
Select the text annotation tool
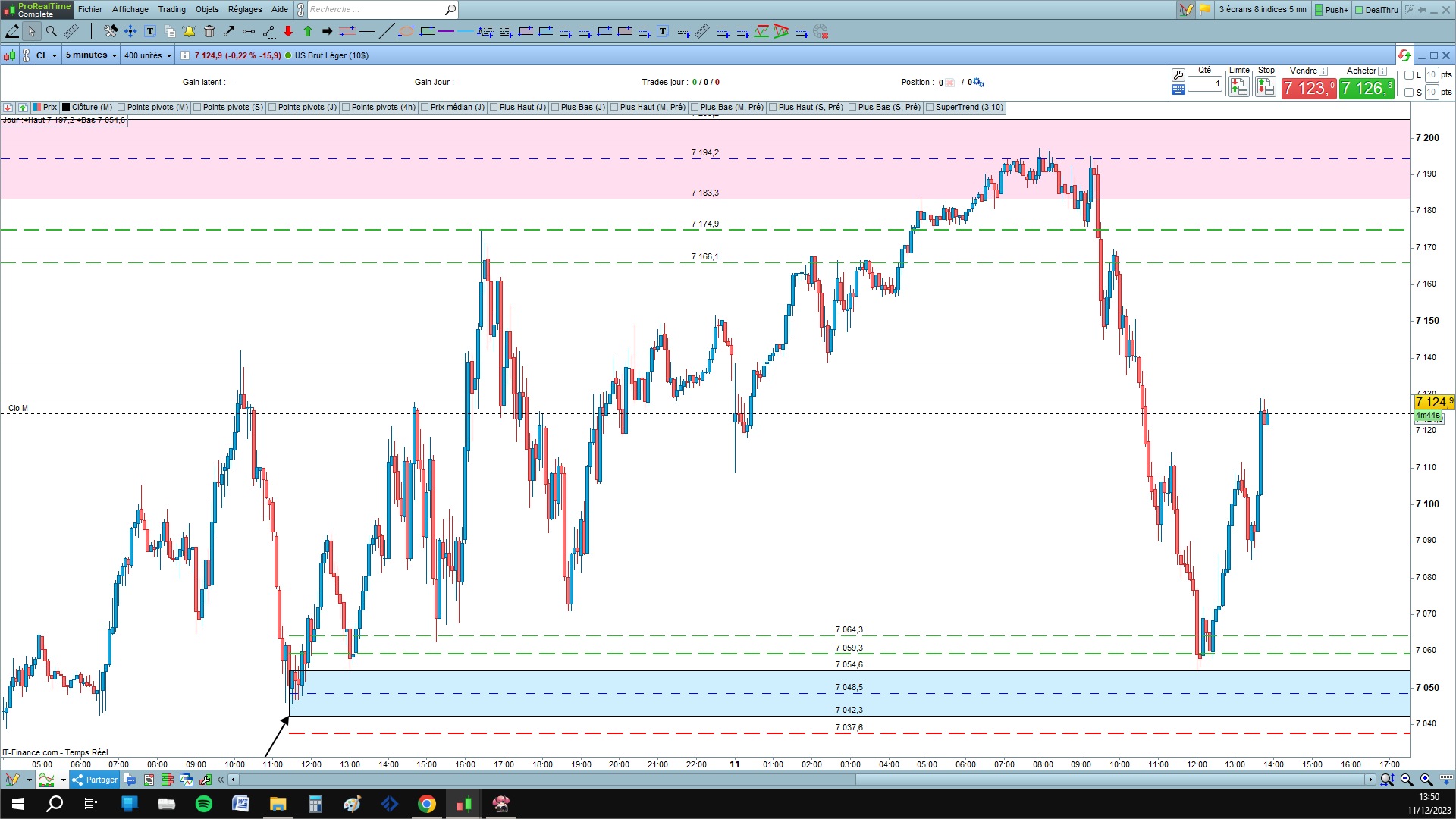tap(150, 31)
